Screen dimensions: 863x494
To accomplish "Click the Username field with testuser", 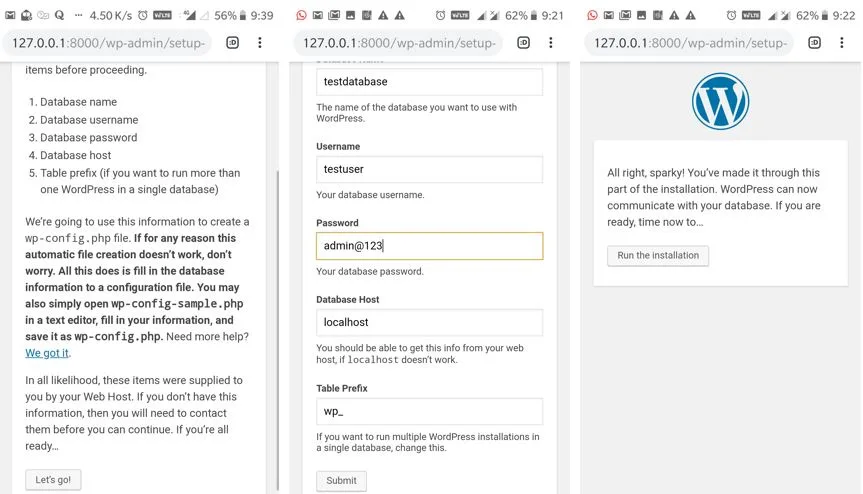I will tap(429, 169).
